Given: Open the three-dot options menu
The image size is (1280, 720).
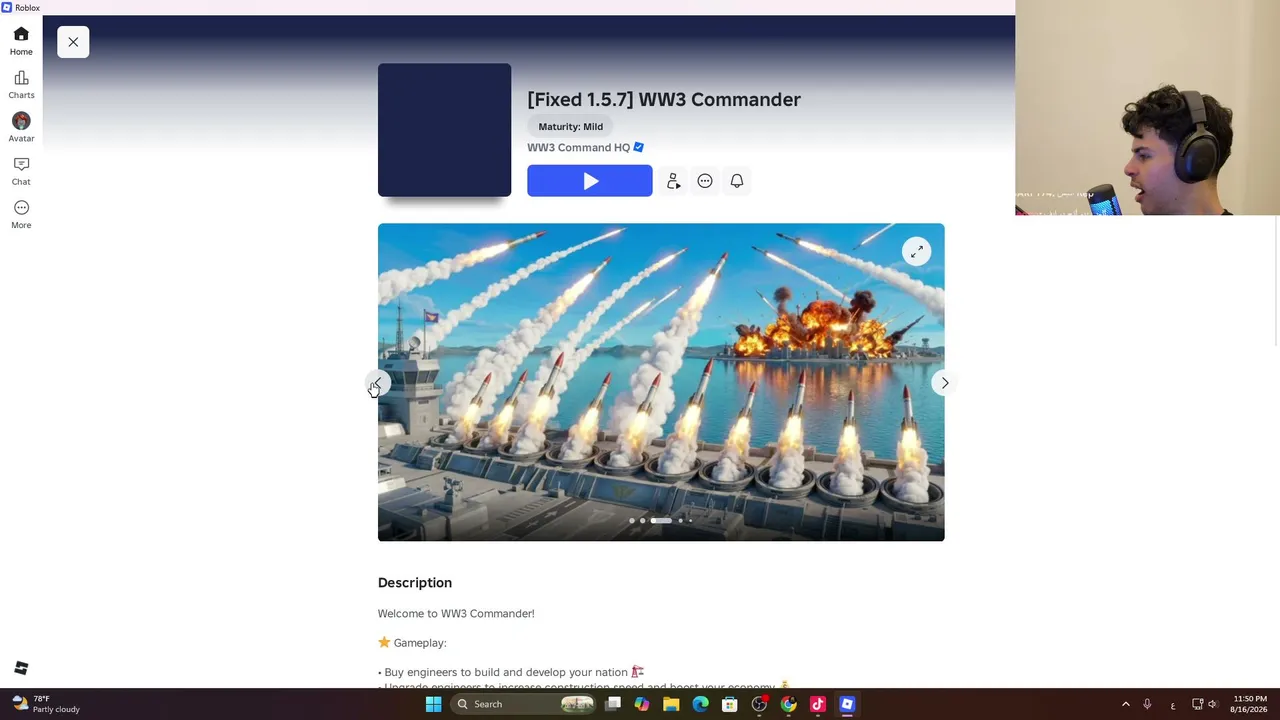Looking at the screenshot, I should 705,181.
